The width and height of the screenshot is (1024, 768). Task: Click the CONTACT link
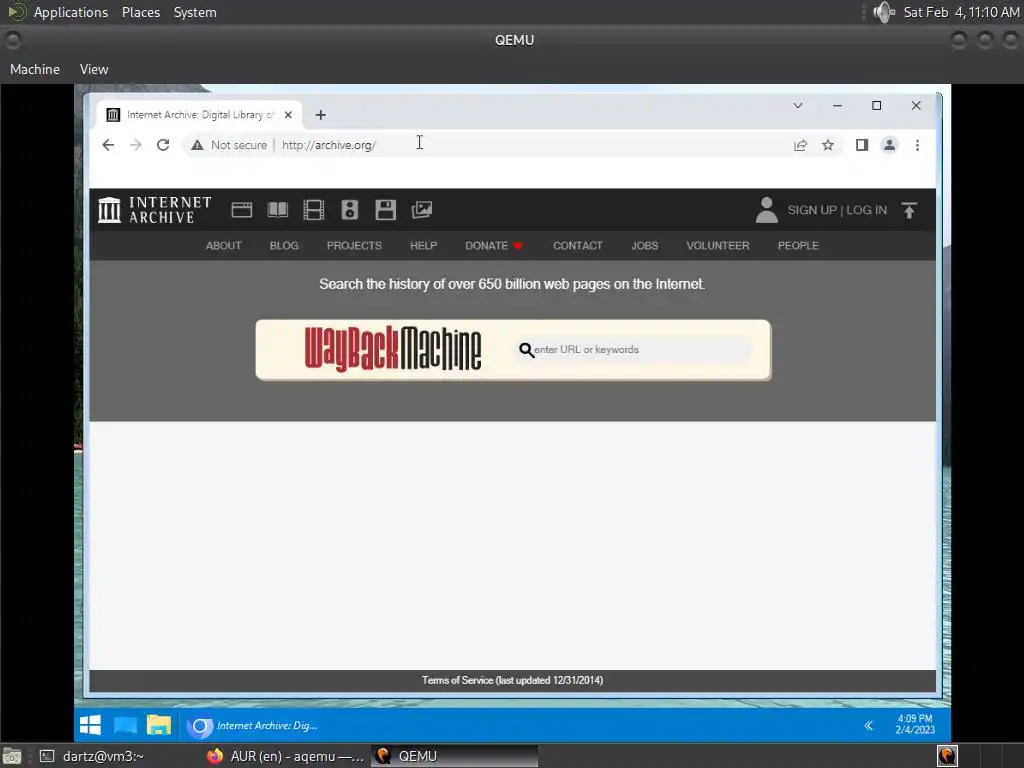click(577, 246)
